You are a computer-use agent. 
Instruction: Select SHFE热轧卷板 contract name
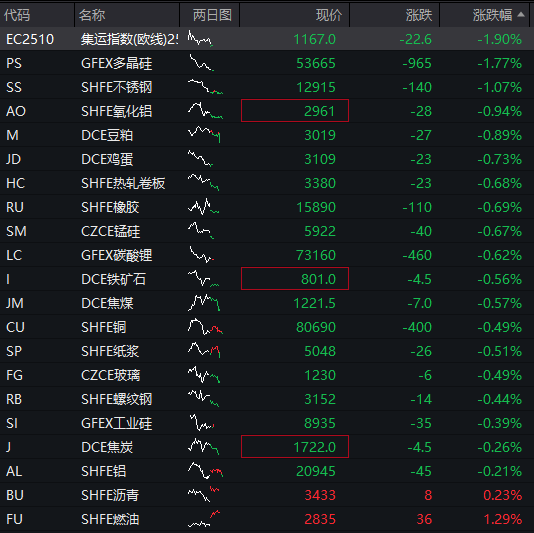[x=123, y=183]
